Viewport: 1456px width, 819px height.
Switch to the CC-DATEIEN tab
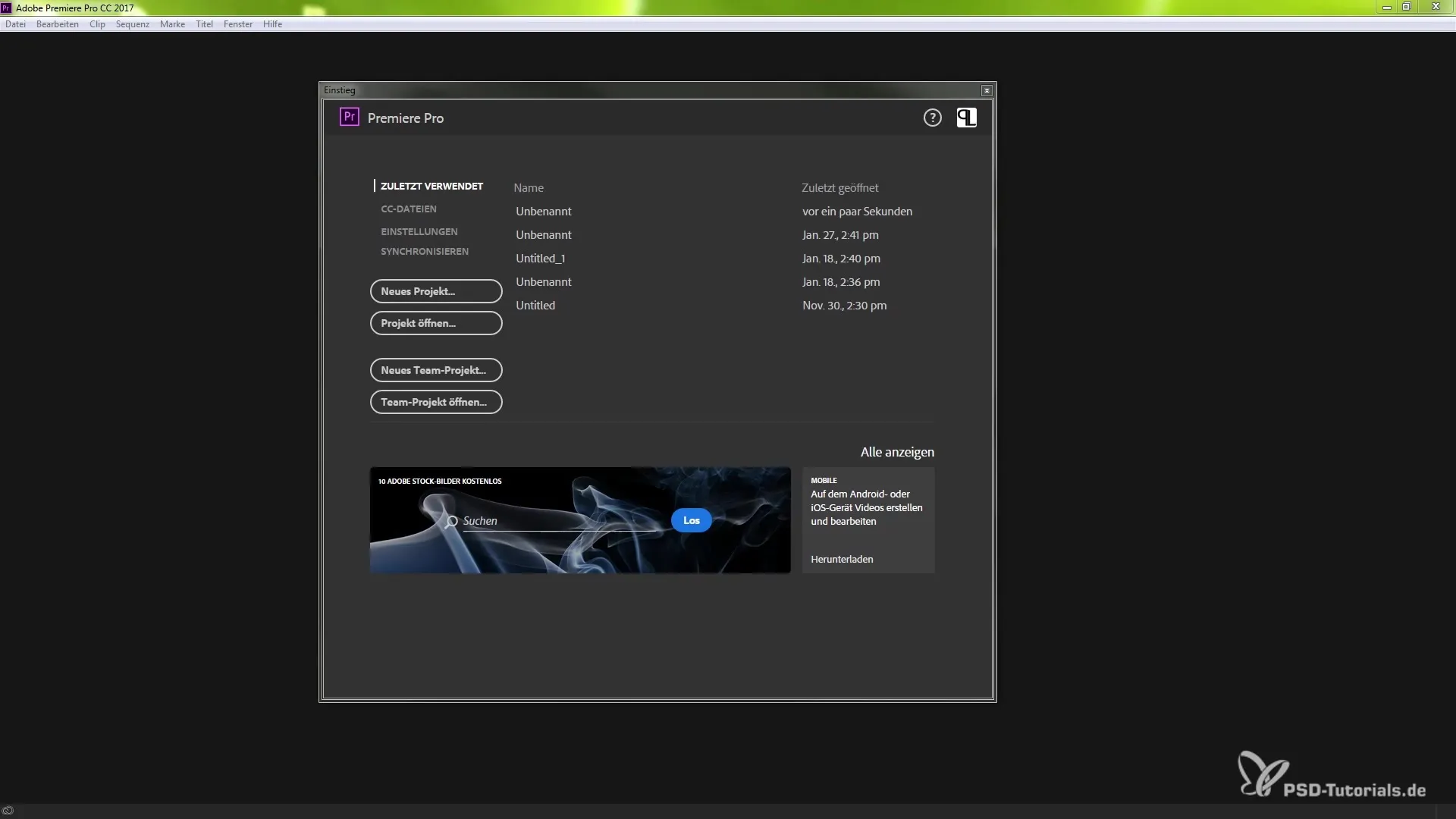click(x=409, y=209)
